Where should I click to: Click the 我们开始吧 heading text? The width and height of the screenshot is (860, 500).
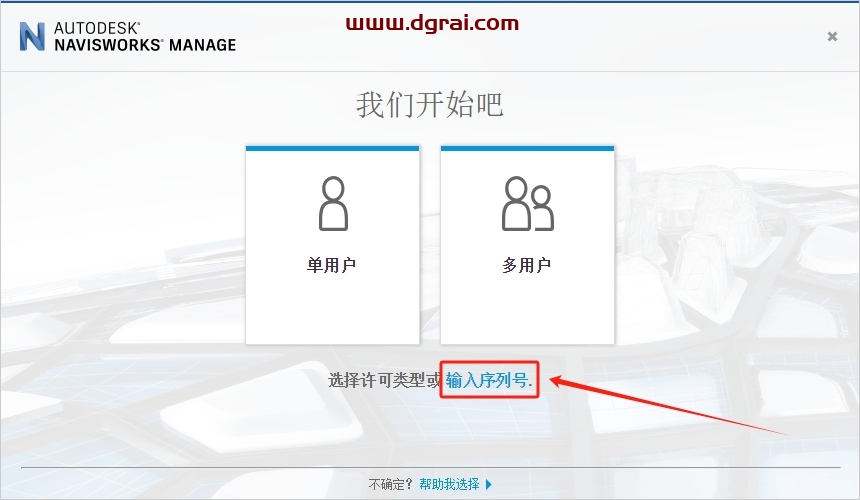coord(429,105)
